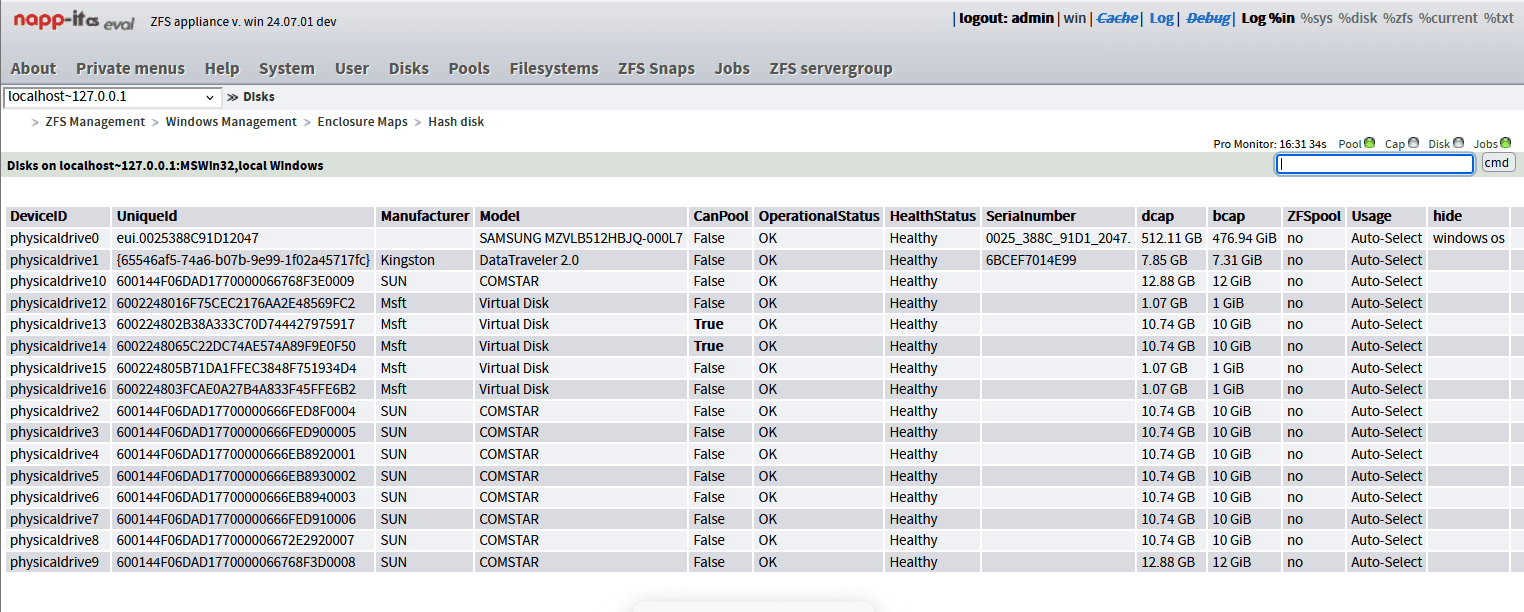Click the %zfs log link
This screenshot has height=612, width=1524.
1398,18
